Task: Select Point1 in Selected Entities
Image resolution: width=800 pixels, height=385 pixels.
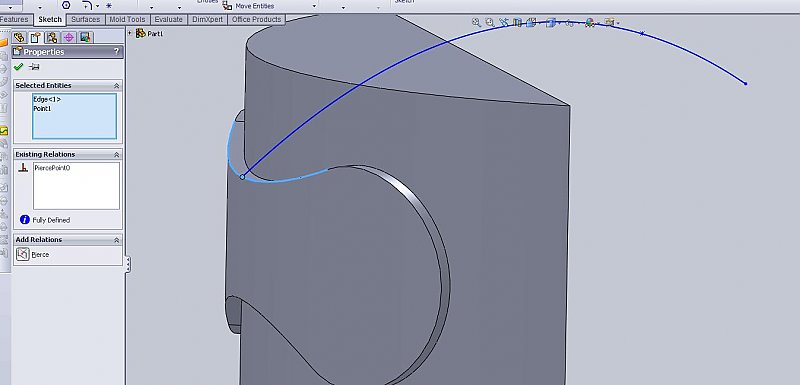Action: point(42,109)
